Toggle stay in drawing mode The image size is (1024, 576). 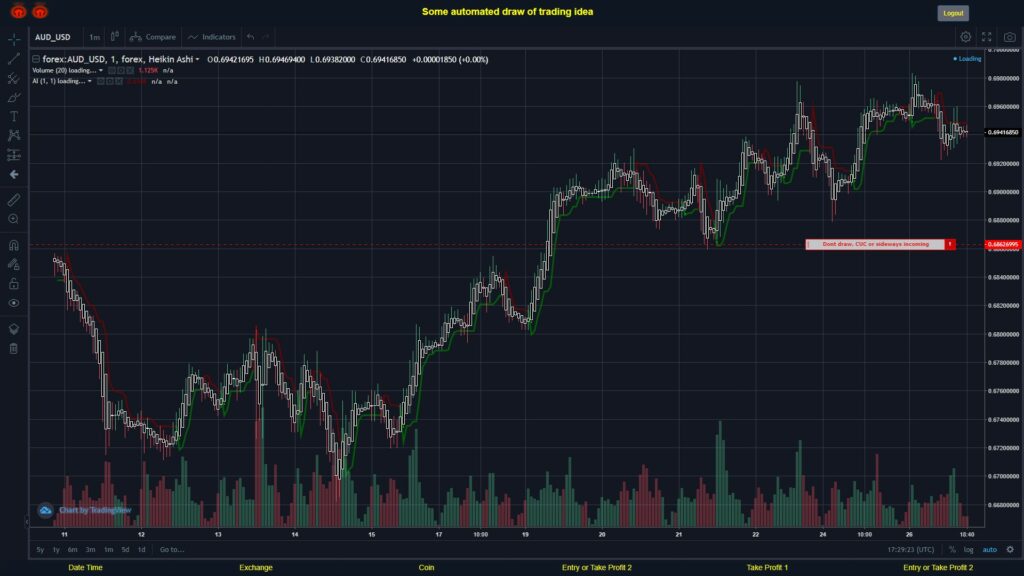click(x=14, y=264)
